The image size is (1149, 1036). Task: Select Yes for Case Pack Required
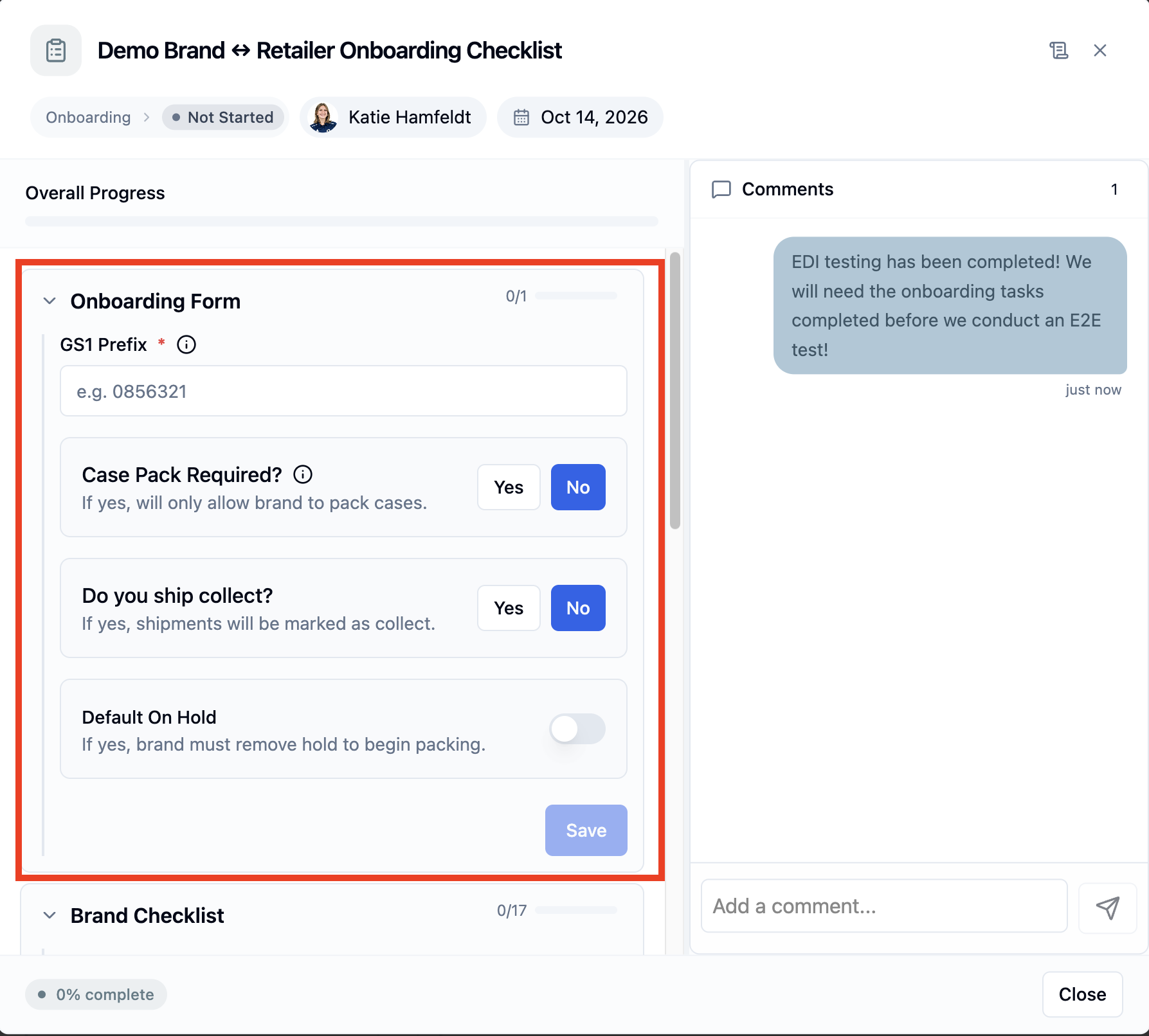[509, 487]
